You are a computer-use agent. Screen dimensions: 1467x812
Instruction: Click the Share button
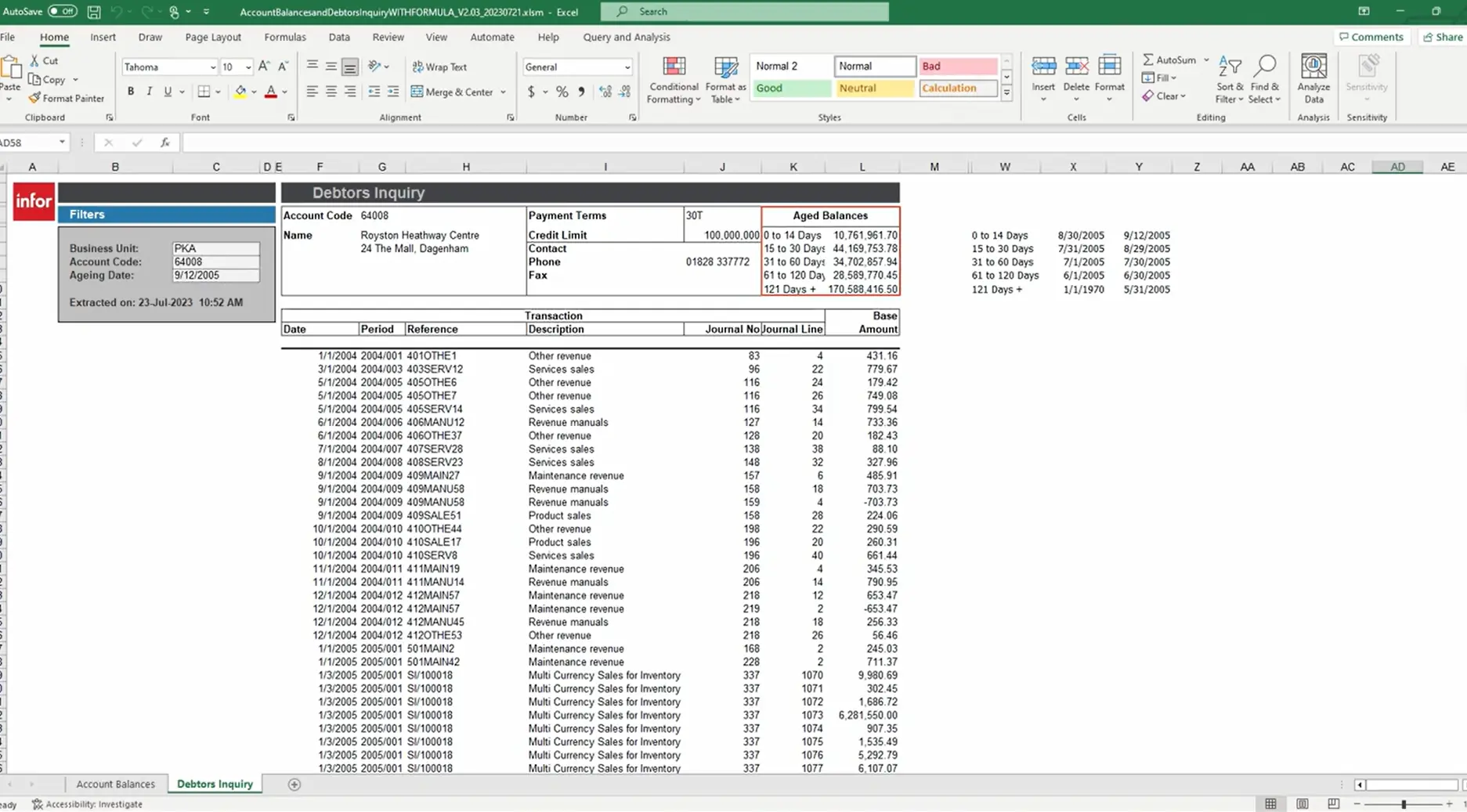(1443, 37)
